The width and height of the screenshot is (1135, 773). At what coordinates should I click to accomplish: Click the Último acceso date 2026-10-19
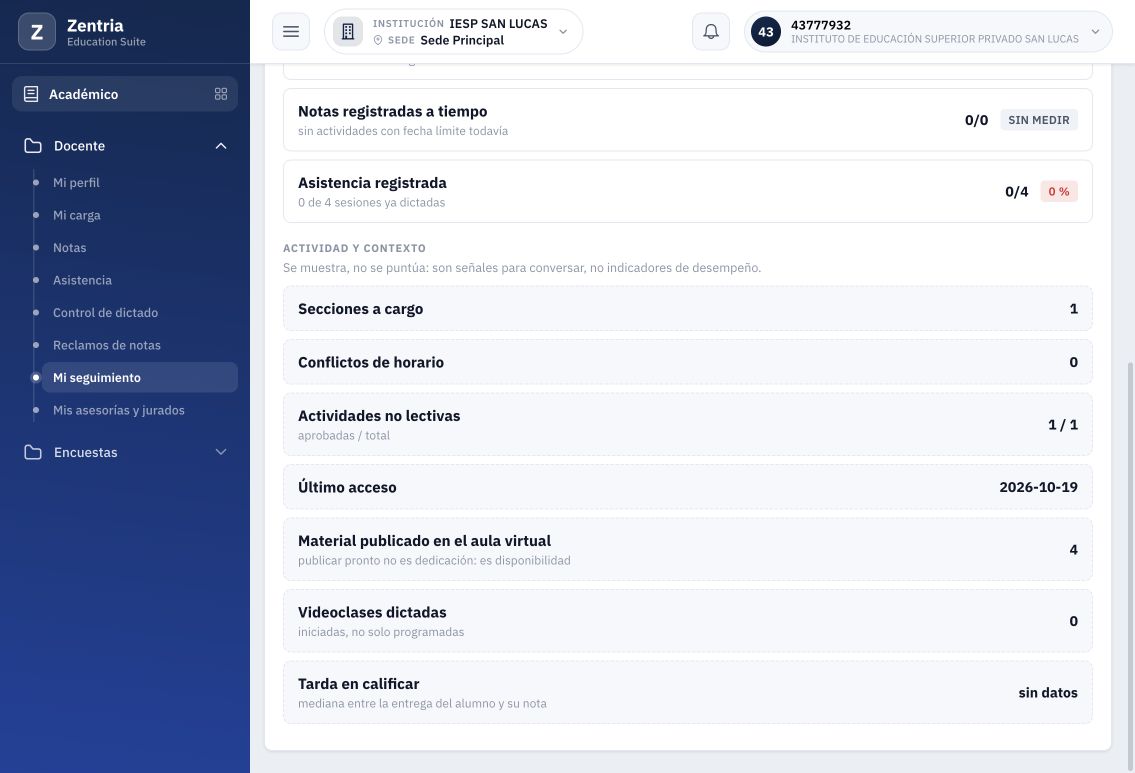click(1038, 487)
